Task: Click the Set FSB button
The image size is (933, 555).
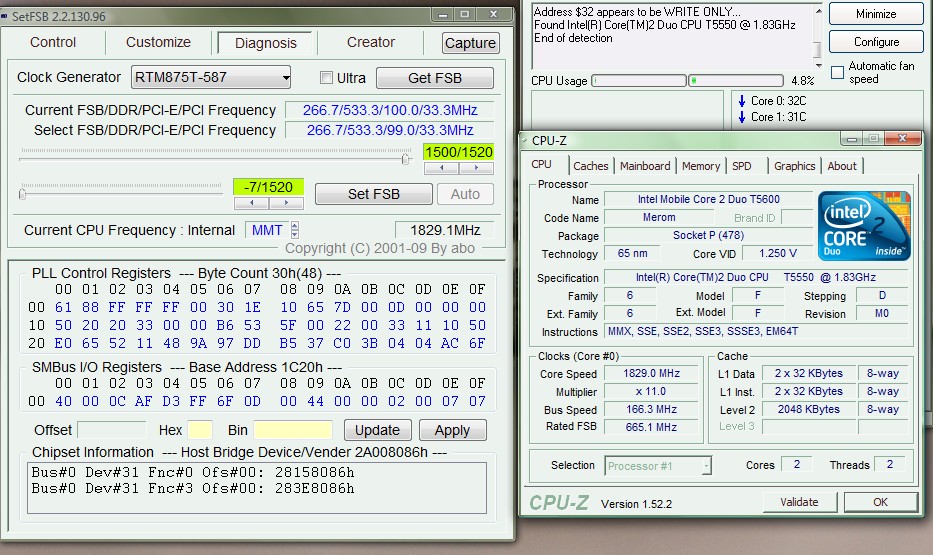Action: click(x=374, y=194)
